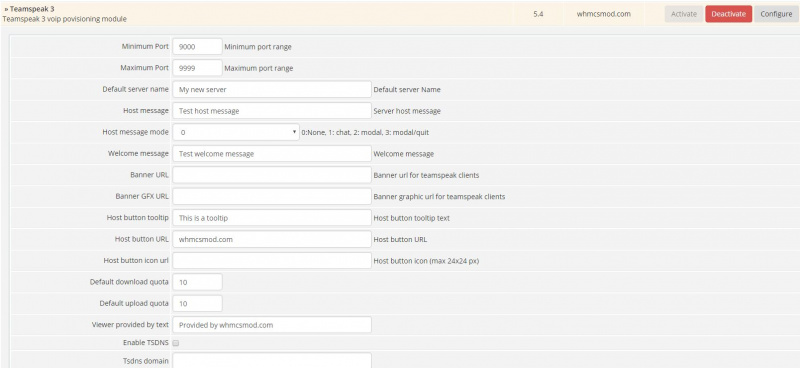Screen dimensions: 800x368
Task: Edit the Welcome message field
Action: pos(272,154)
